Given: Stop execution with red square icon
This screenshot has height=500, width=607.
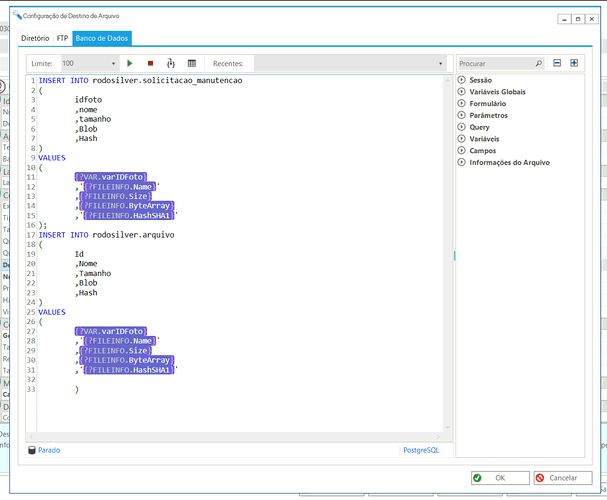Looking at the screenshot, I should [x=151, y=63].
